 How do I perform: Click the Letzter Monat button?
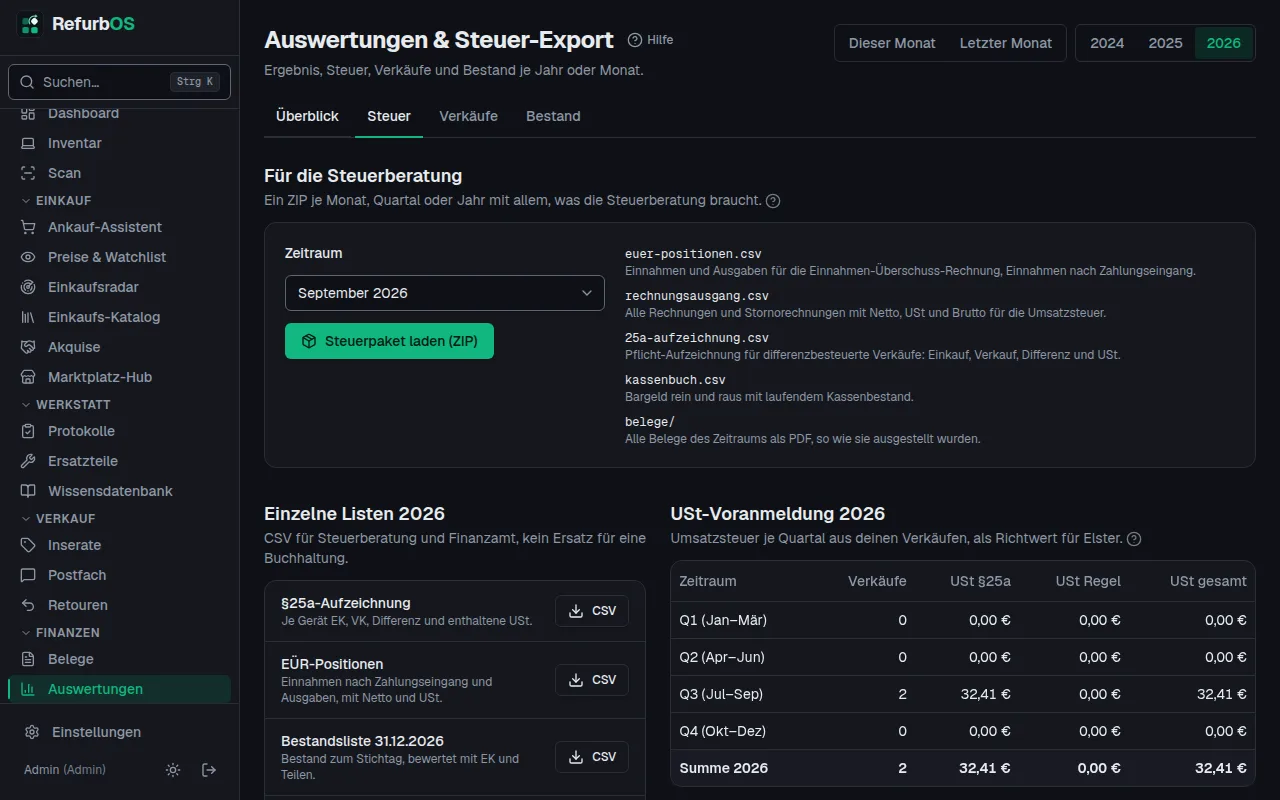coord(1006,43)
